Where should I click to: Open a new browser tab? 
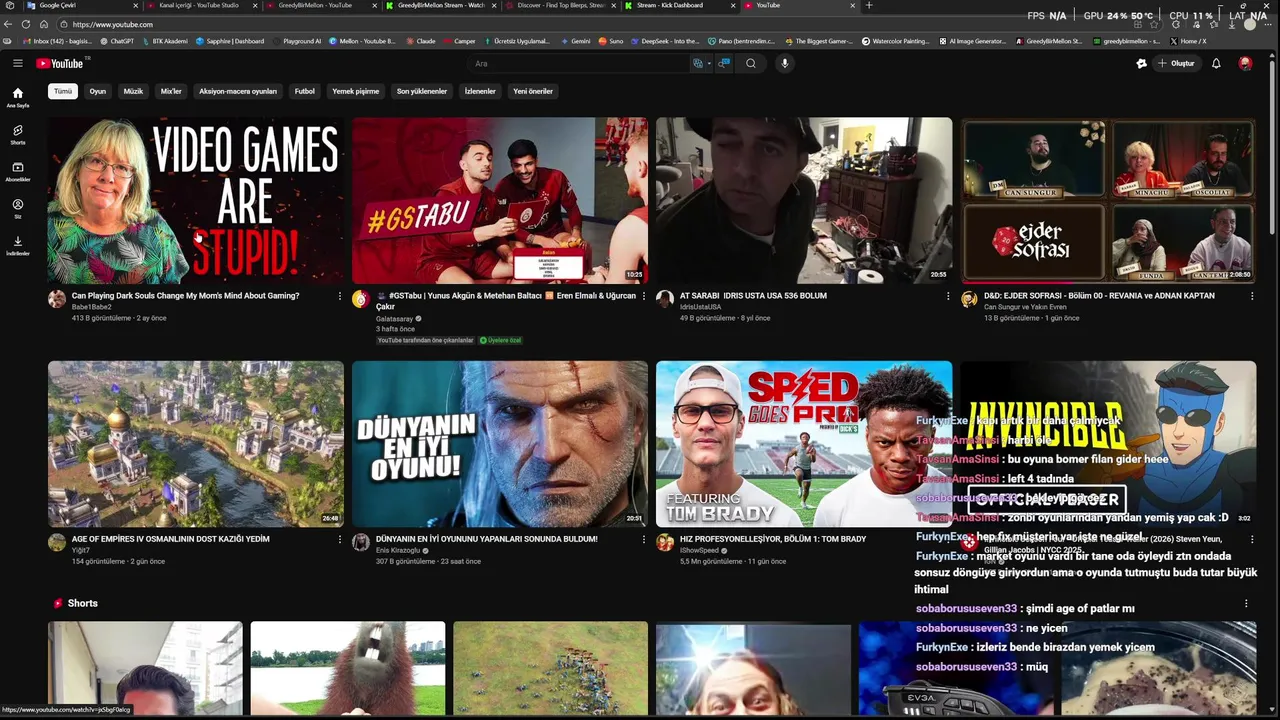869,5
